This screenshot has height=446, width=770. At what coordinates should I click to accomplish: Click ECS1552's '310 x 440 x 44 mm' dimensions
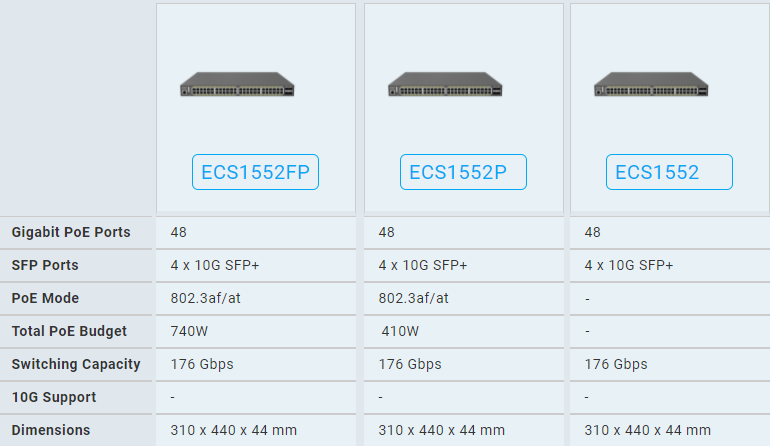click(648, 430)
